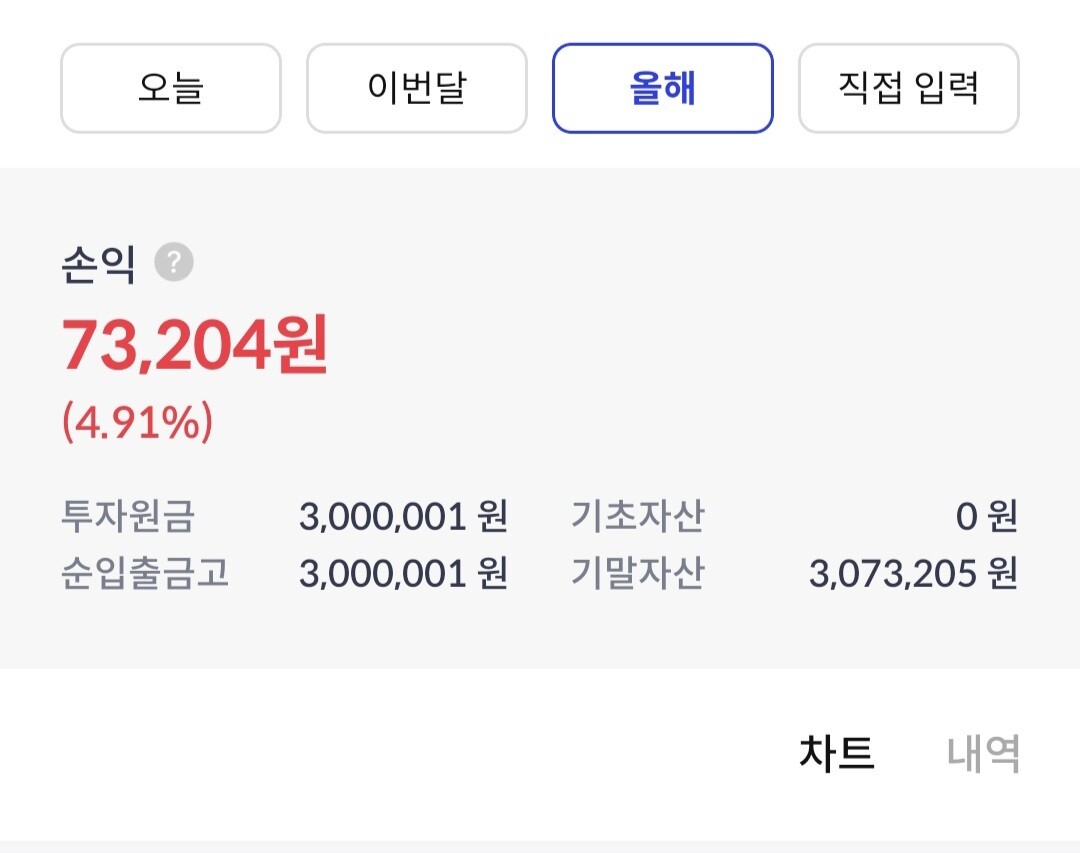This screenshot has height=853, width=1080.
Task: Tap the 순입출금고 label
Action: 145,573
